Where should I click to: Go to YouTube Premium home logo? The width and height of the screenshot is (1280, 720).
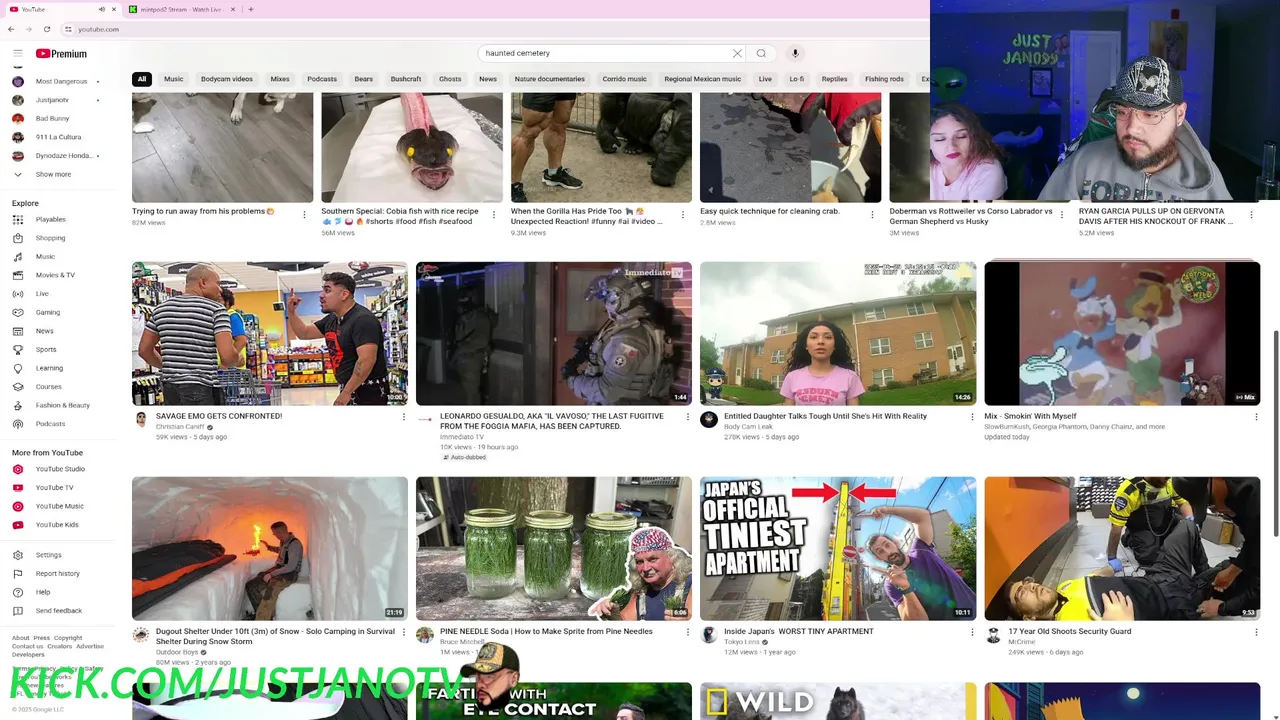click(61, 53)
